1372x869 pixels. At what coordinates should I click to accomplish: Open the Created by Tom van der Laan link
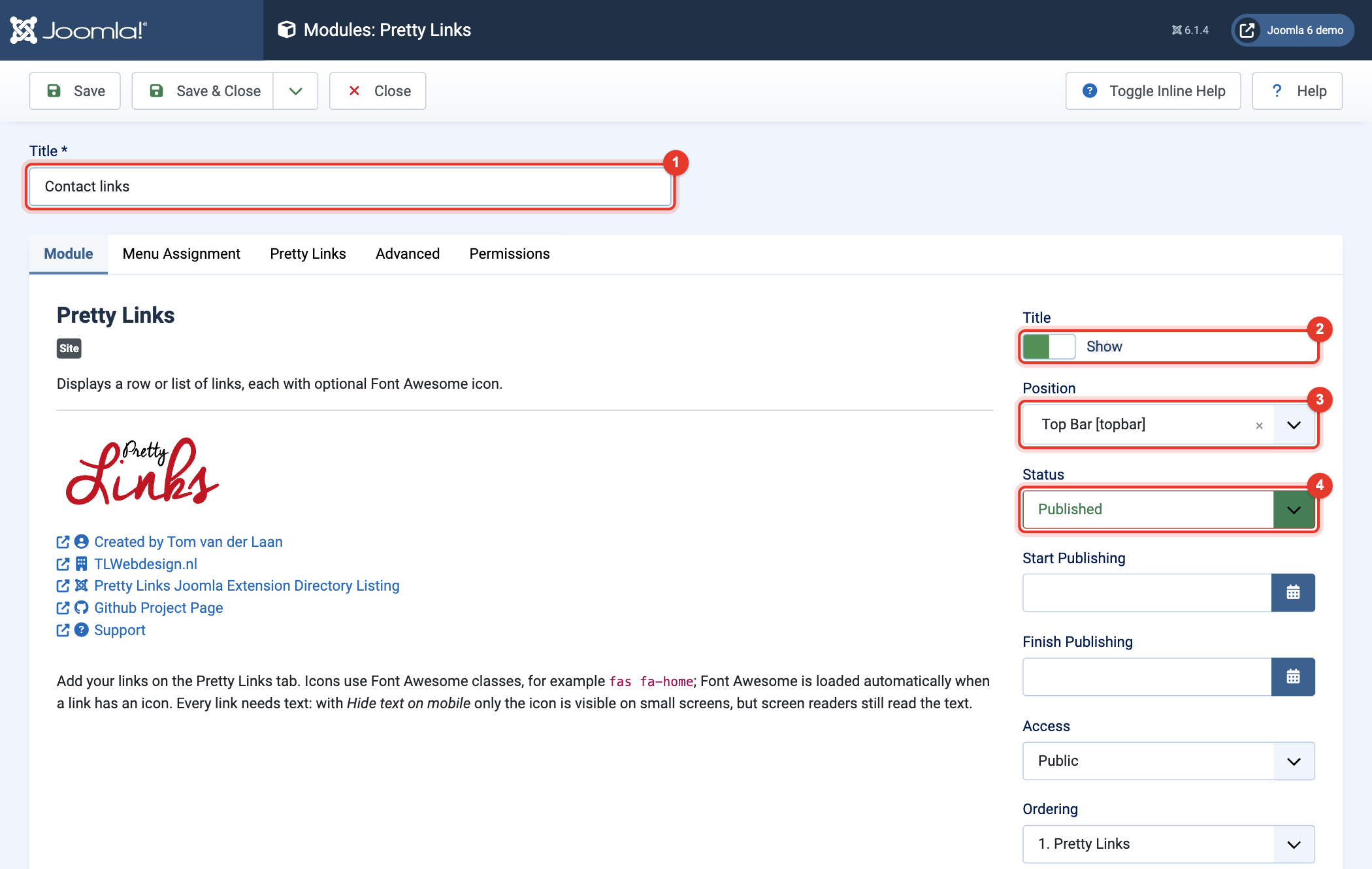click(x=188, y=542)
